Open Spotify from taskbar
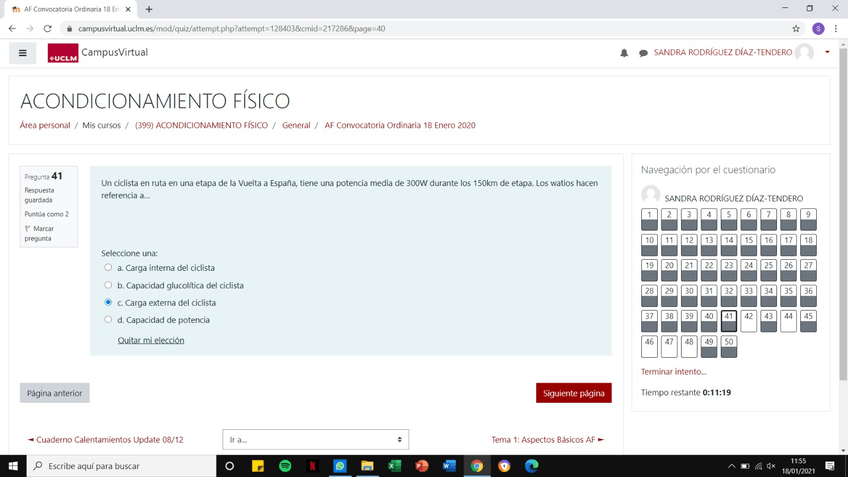Image resolution: width=848 pixels, height=477 pixels. (x=285, y=466)
